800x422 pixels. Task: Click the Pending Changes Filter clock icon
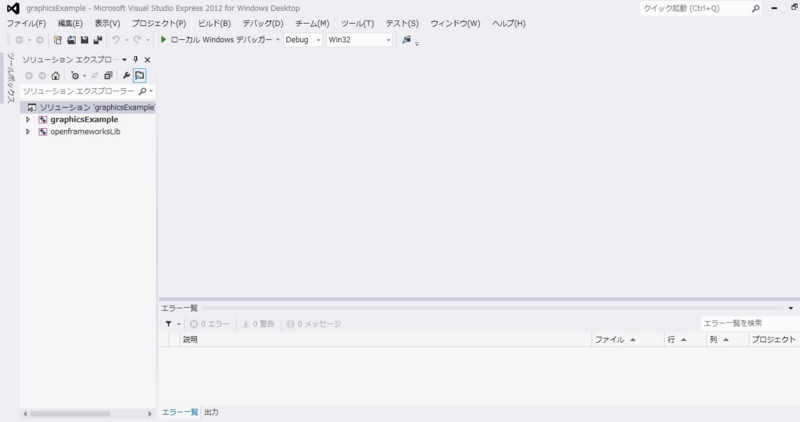75,76
